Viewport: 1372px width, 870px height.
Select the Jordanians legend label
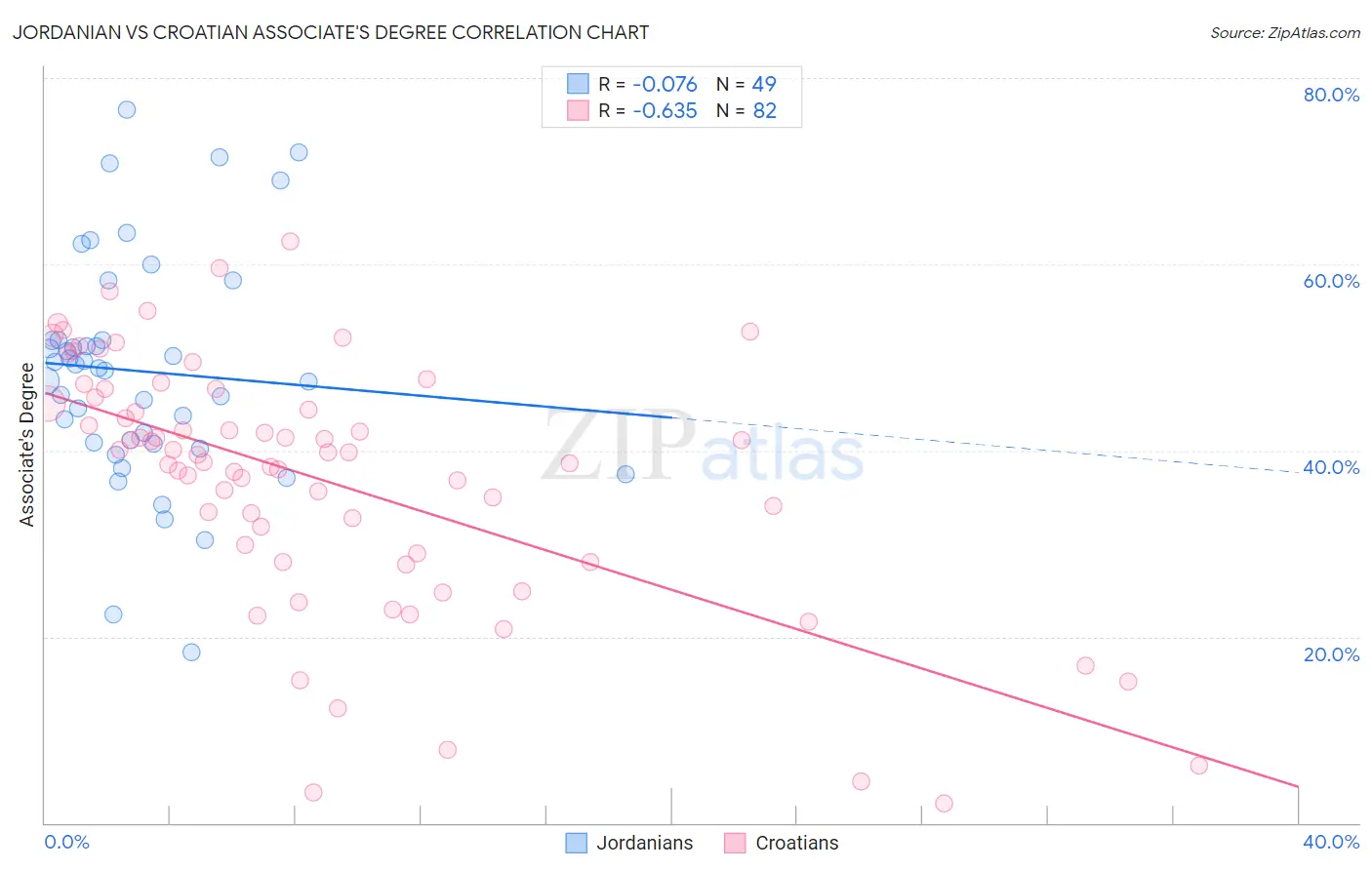point(645,843)
